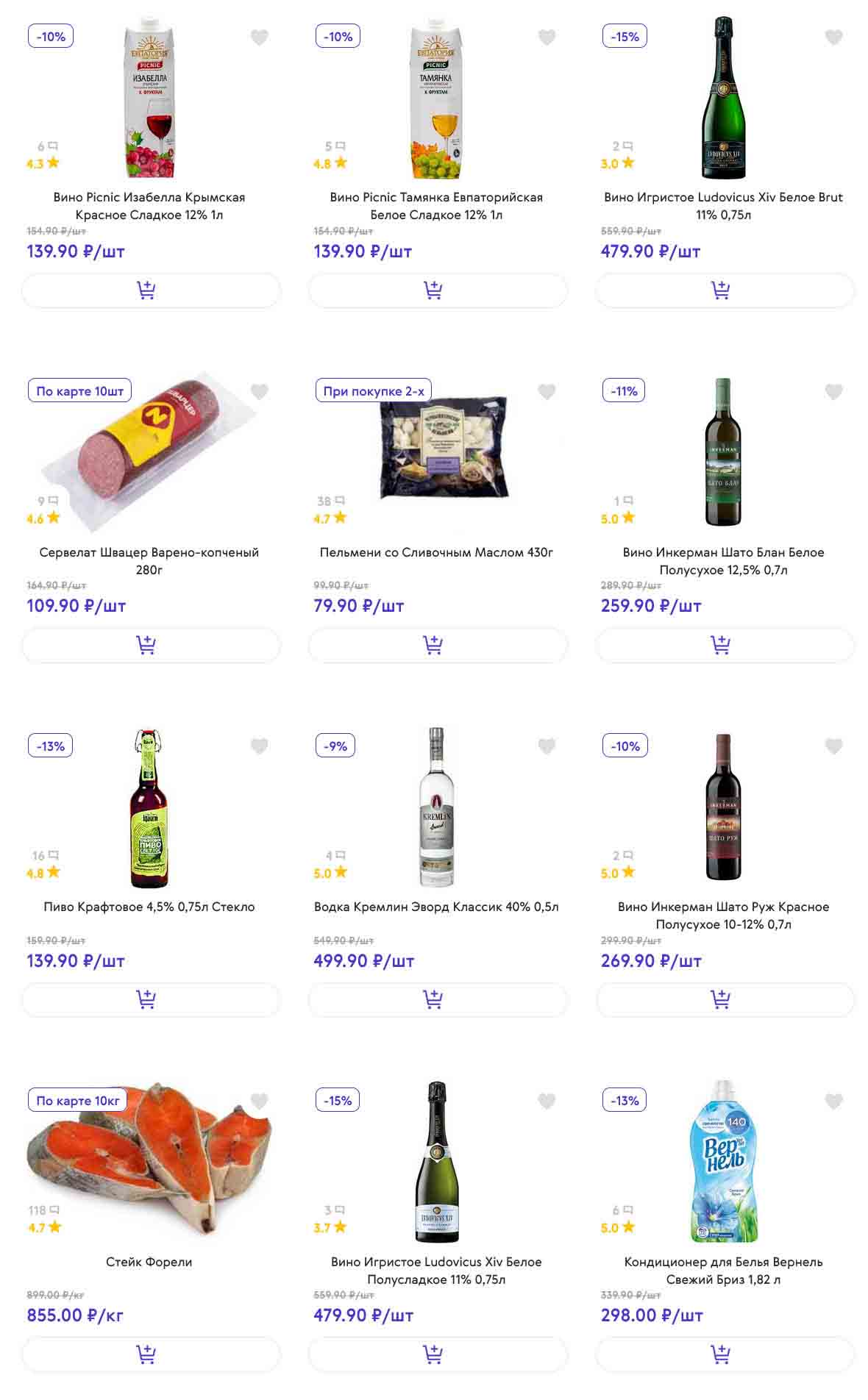Open reviews count on Стейк Форели
Image resolution: width=868 pixels, height=1400 pixels.
tap(43, 1210)
